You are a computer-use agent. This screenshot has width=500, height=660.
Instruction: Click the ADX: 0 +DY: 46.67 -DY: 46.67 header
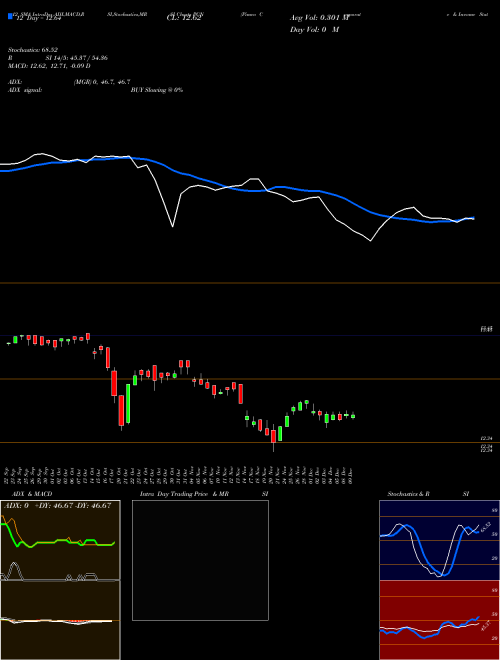click(57, 505)
